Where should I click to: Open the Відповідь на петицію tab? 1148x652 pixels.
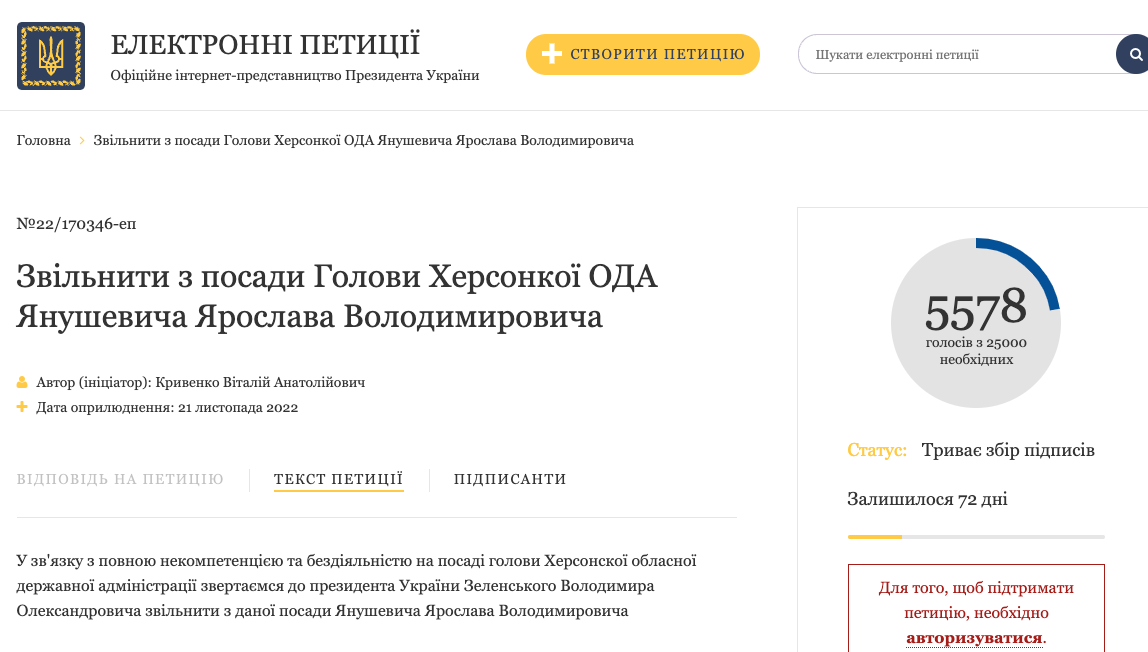[120, 480]
